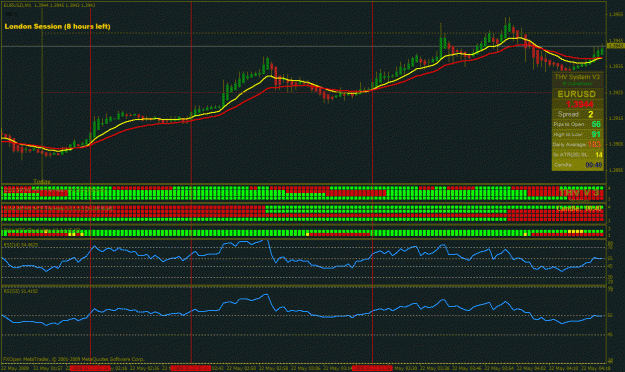The image size is (625, 372).
Task: Click the current price tag on price axis
Action: pyautogui.click(x=615, y=46)
